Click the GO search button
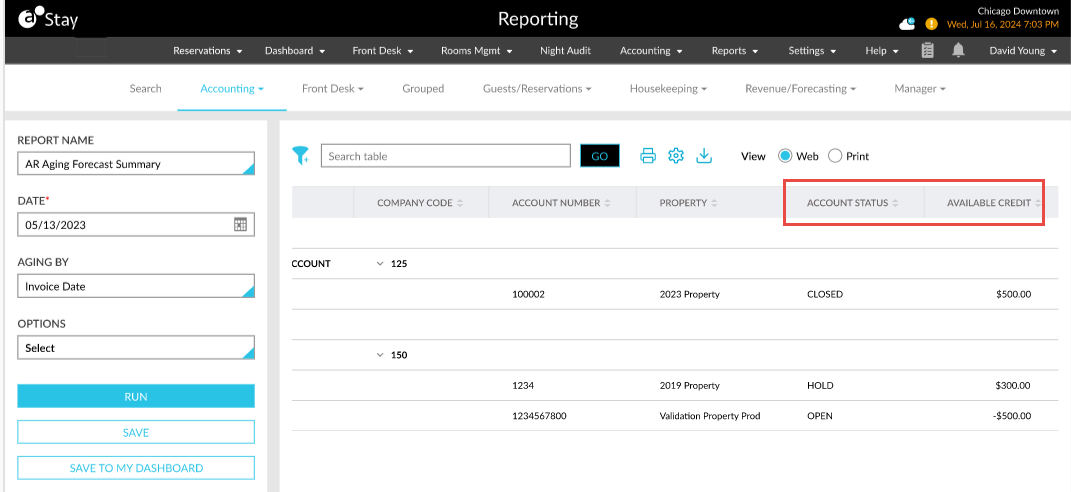 600,156
